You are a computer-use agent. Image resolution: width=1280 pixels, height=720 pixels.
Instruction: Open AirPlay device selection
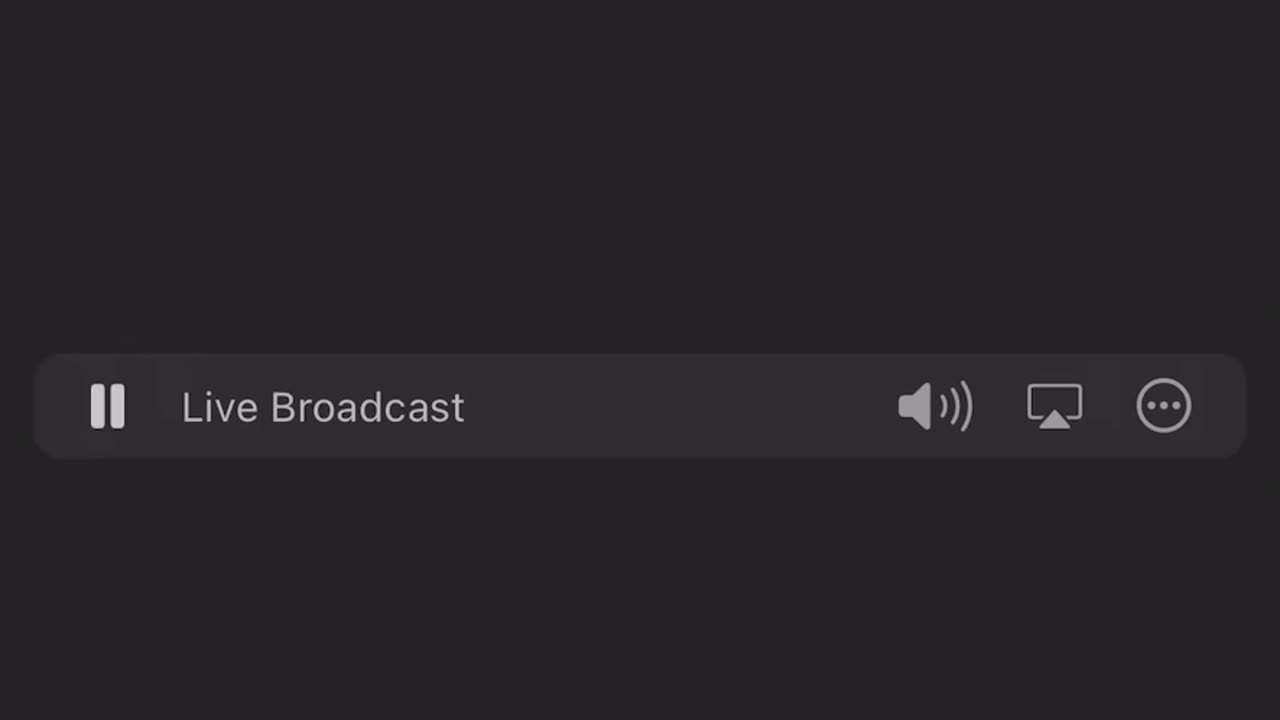coord(1054,406)
